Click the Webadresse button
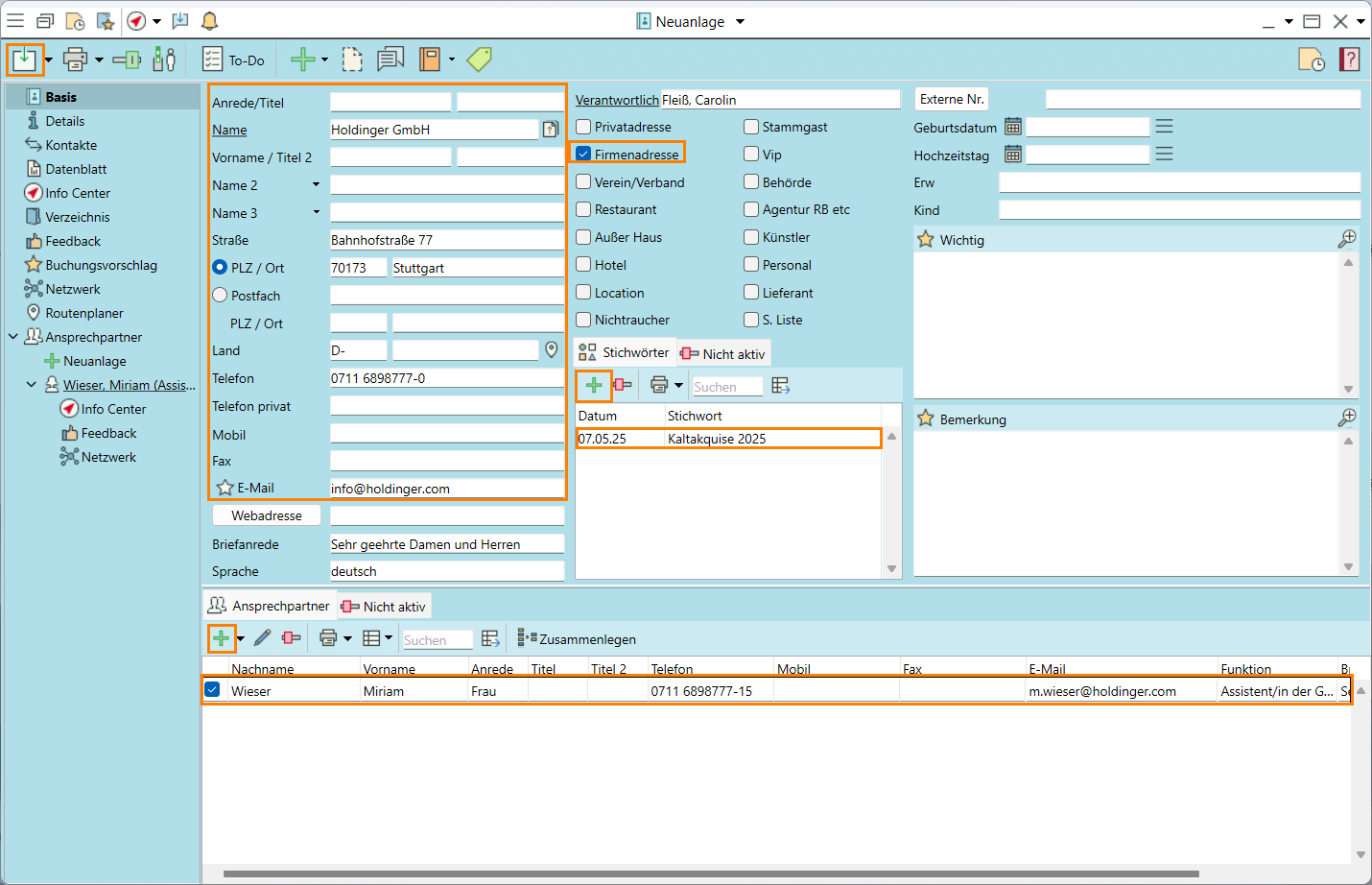 [267, 515]
